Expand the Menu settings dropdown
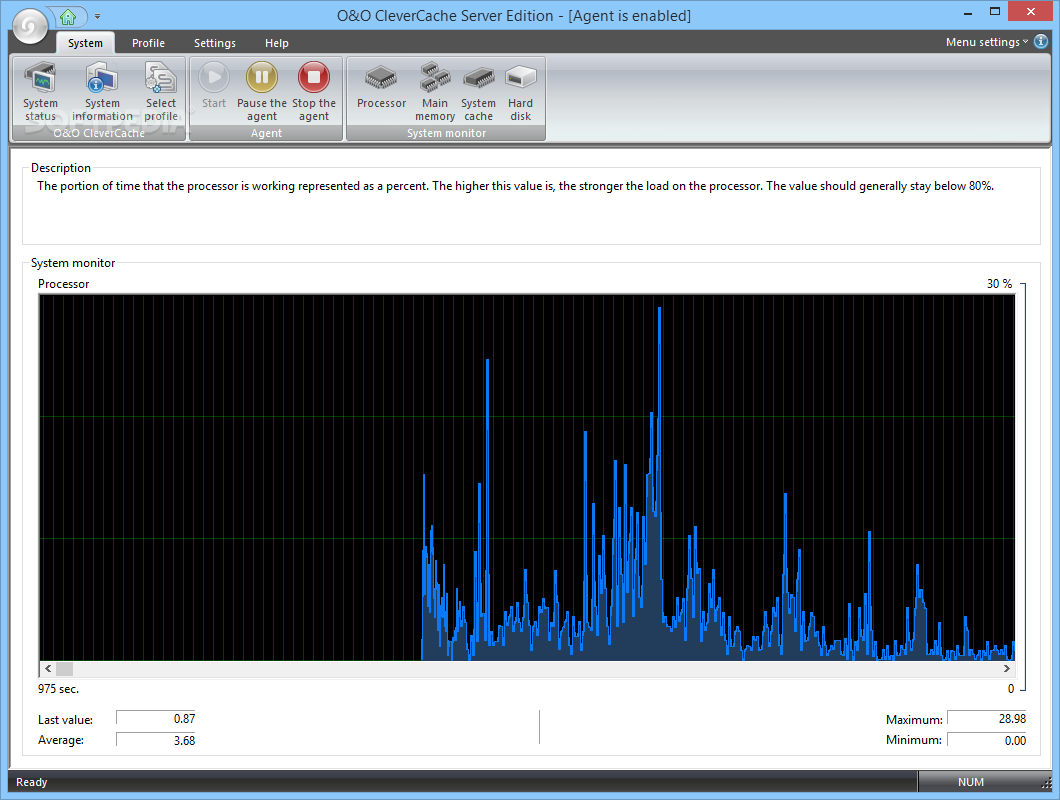1060x800 pixels. click(x=987, y=42)
